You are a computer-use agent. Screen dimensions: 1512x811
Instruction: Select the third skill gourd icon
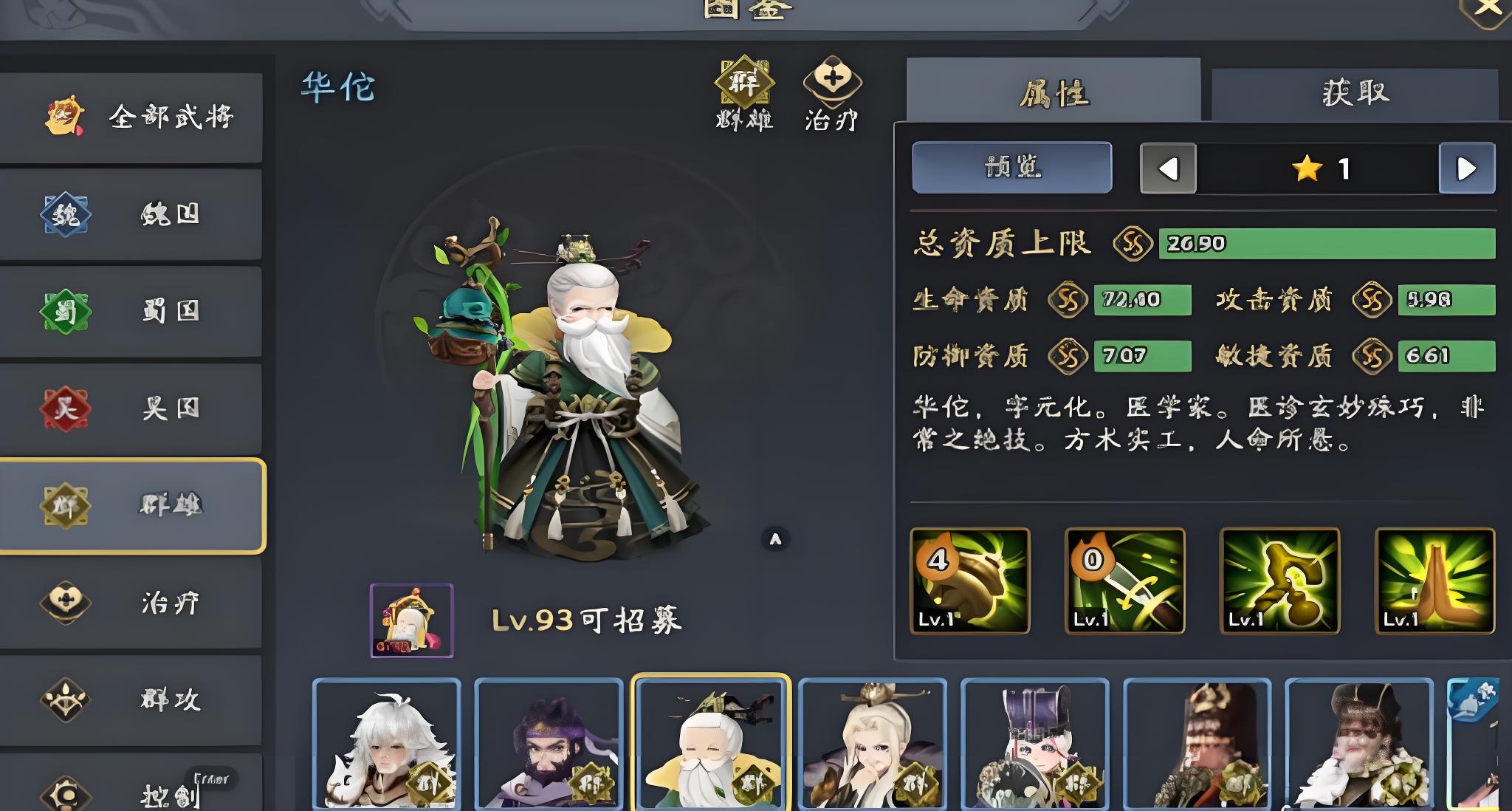coord(1279,581)
